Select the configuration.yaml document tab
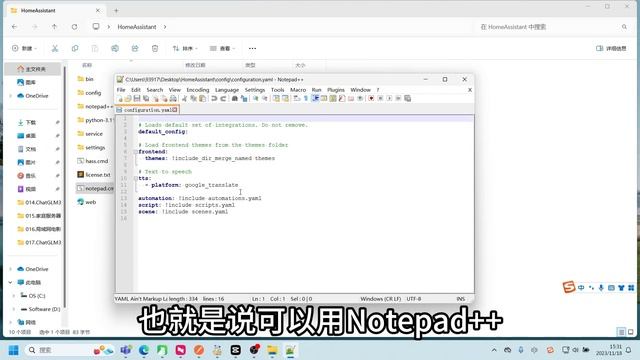 click(x=147, y=110)
